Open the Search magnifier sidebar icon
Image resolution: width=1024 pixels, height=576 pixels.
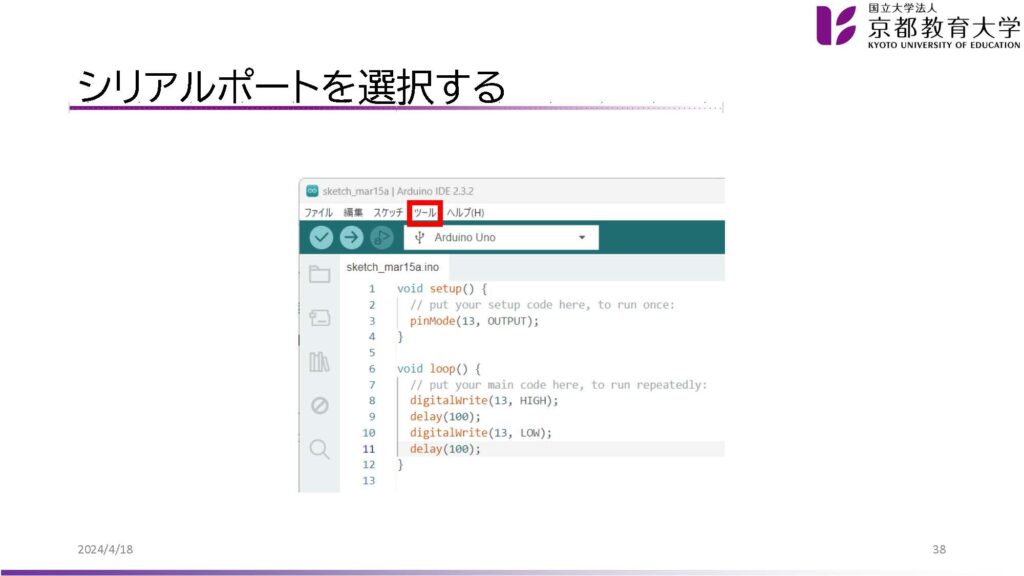click(319, 449)
